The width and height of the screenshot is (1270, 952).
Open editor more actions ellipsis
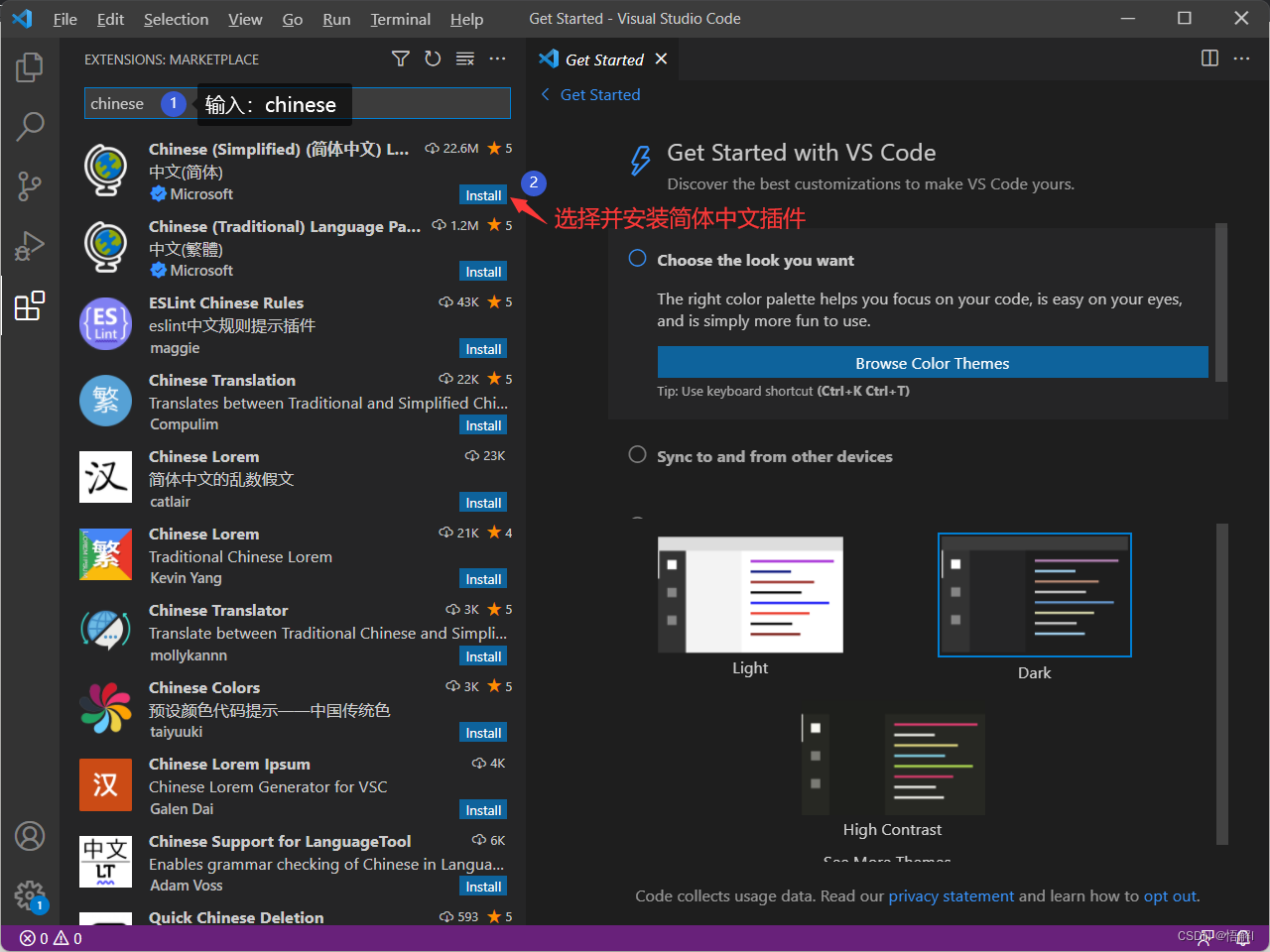pos(1241,59)
